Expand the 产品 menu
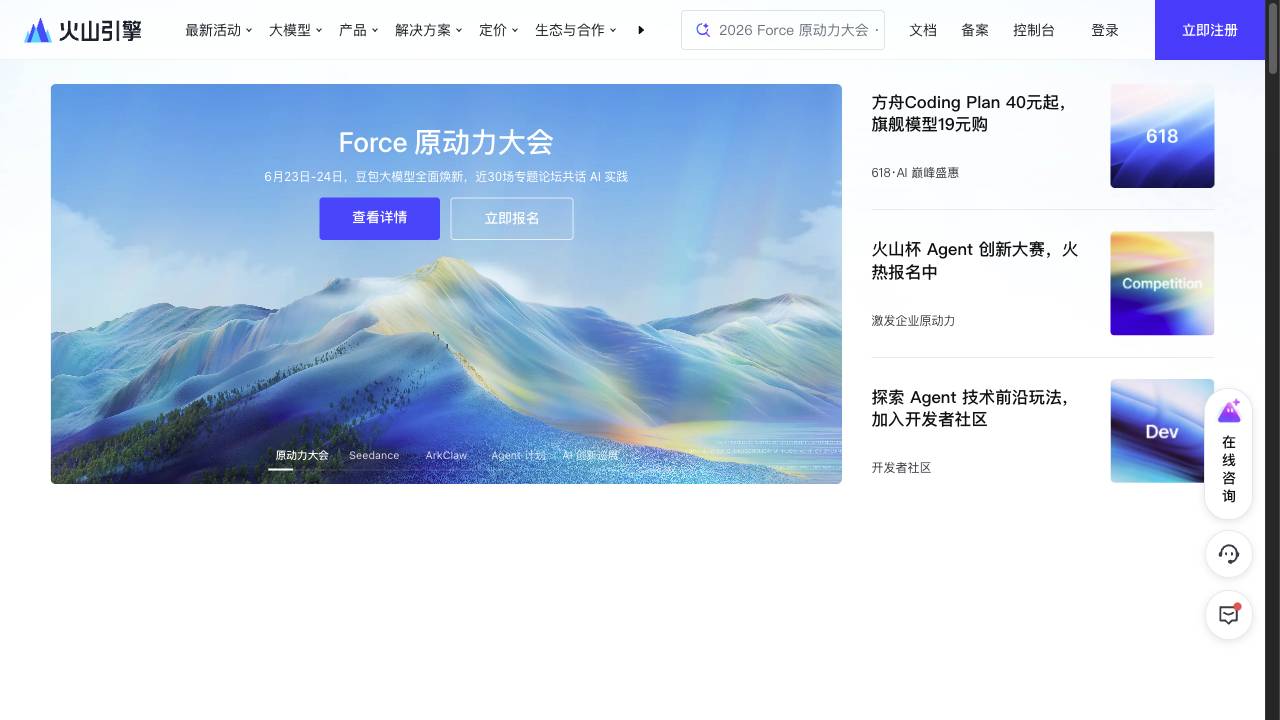1280x720 pixels. 358,30
